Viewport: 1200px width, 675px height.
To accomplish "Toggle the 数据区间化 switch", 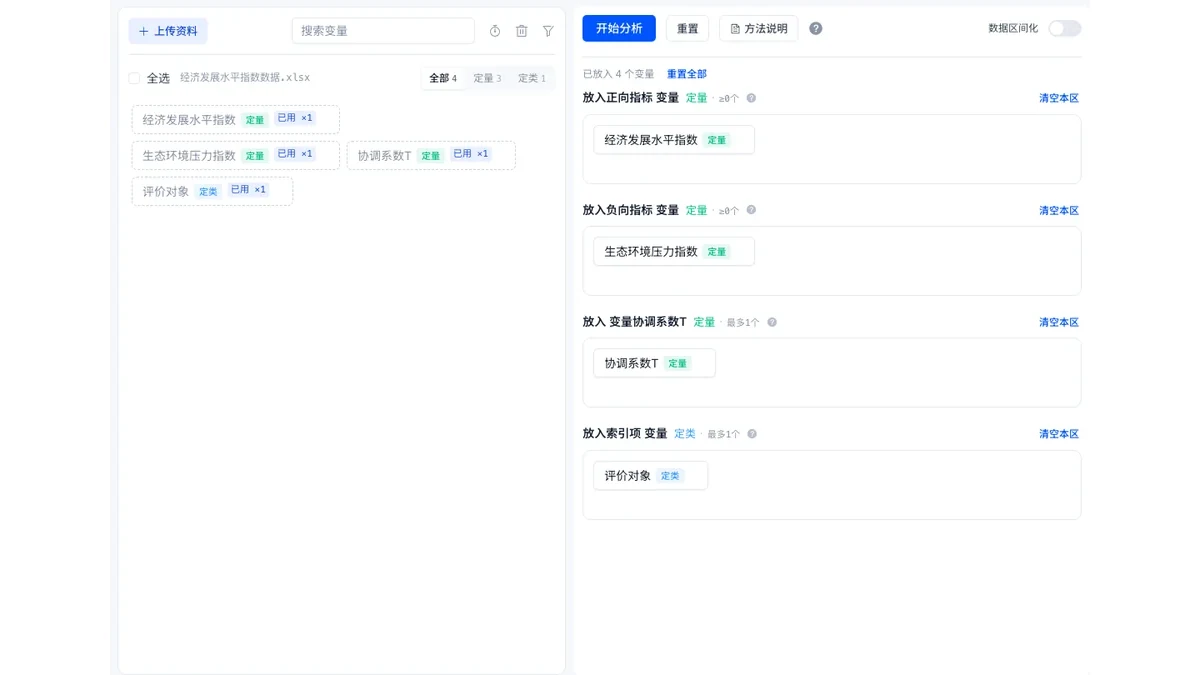I will click(x=1064, y=28).
